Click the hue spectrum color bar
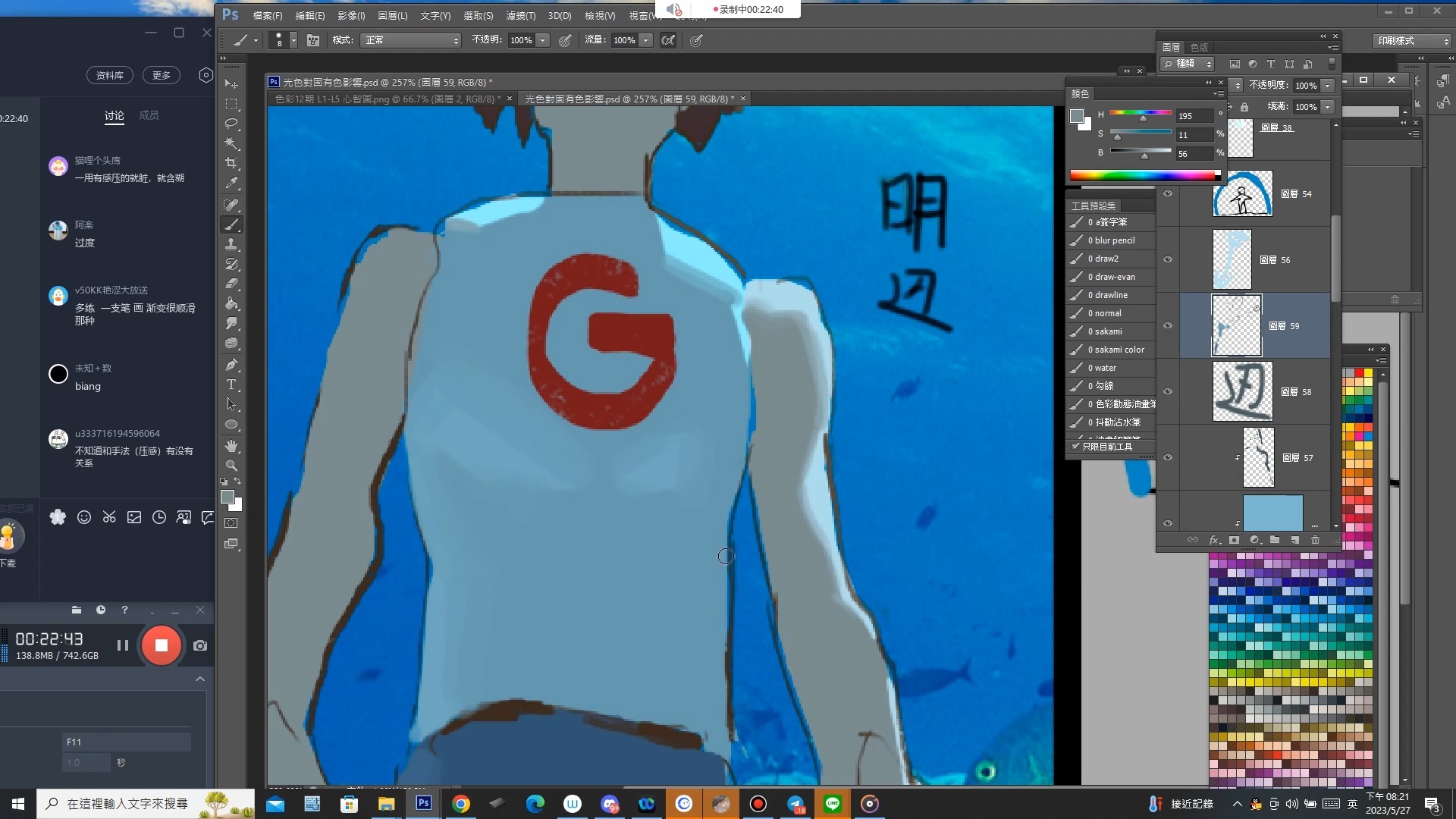The width and height of the screenshot is (1456, 819). (x=1141, y=176)
